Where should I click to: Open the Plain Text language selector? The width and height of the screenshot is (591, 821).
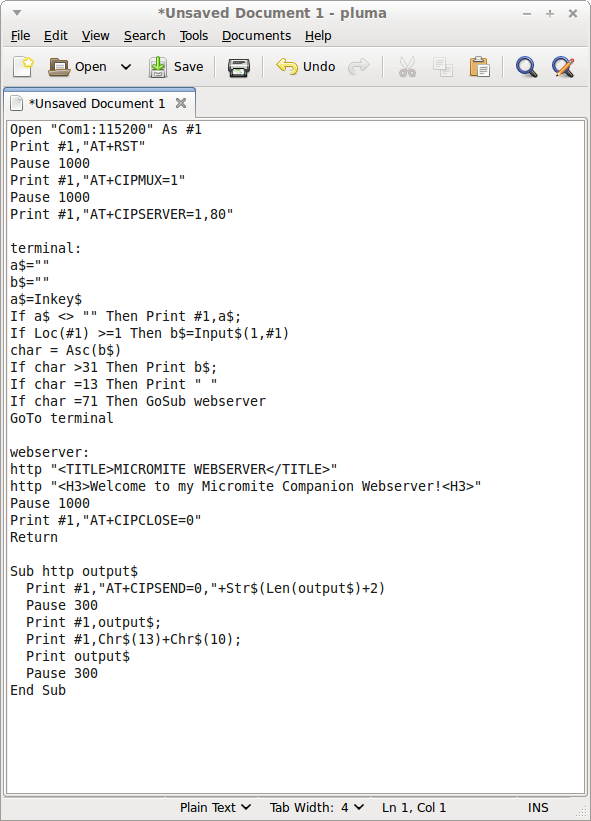[215, 807]
